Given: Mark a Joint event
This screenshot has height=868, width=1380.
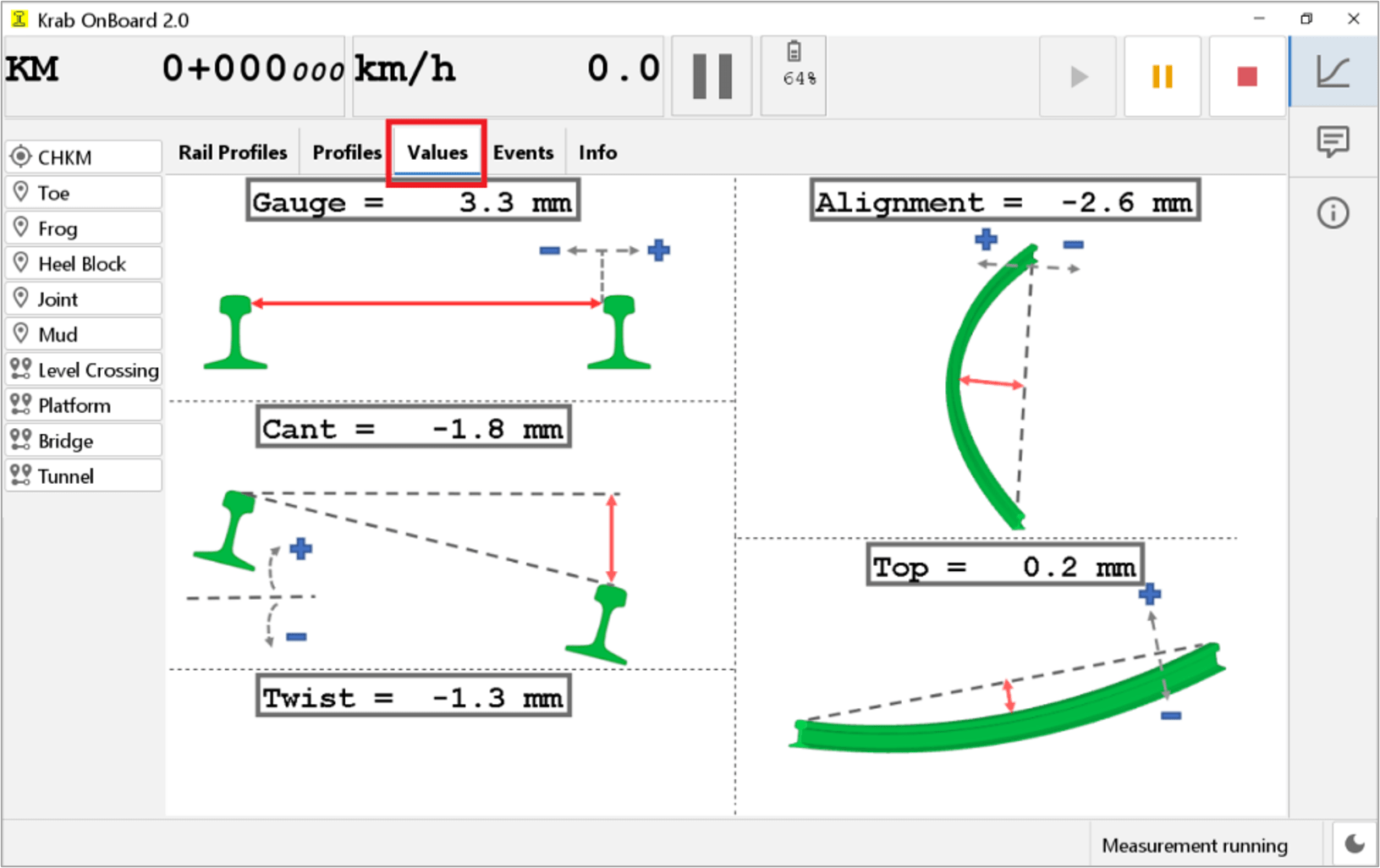Looking at the screenshot, I should pos(84,299).
